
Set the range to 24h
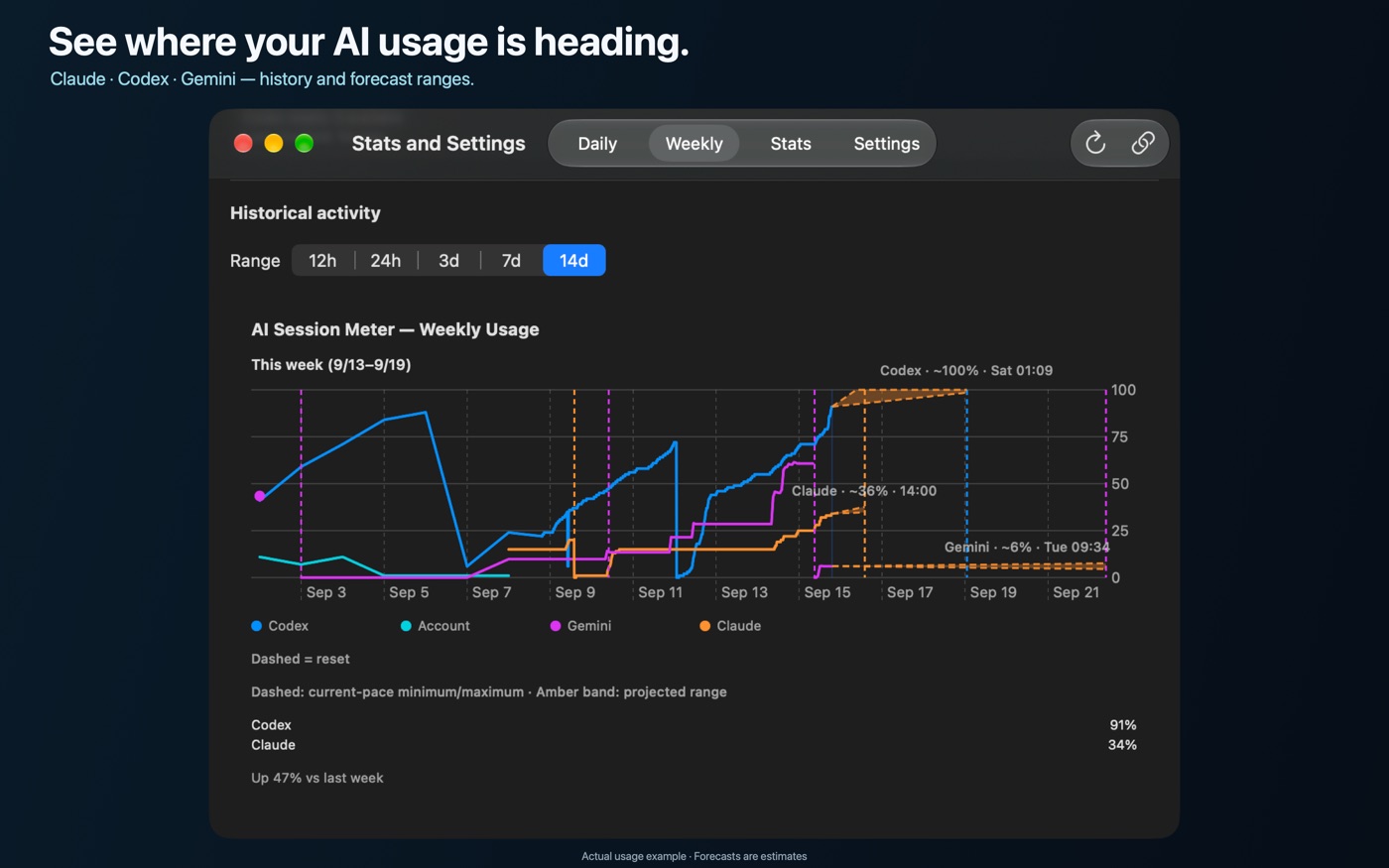(386, 261)
